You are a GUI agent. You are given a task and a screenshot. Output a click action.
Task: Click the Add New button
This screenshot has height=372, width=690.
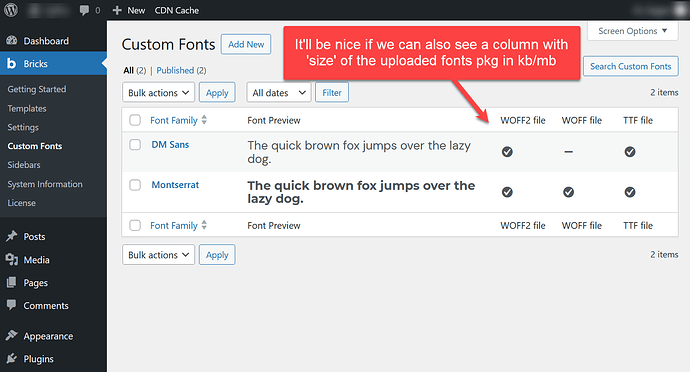(x=246, y=44)
